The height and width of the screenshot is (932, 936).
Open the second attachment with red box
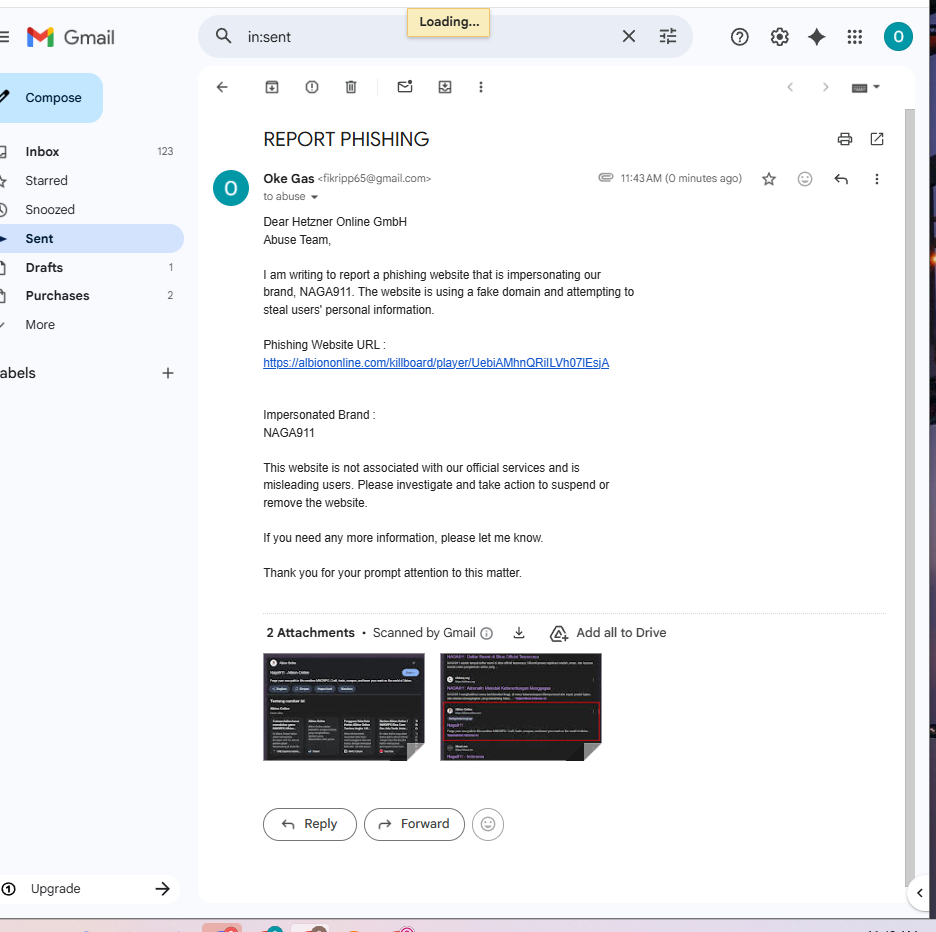pyautogui.click(x=521, y=707)
